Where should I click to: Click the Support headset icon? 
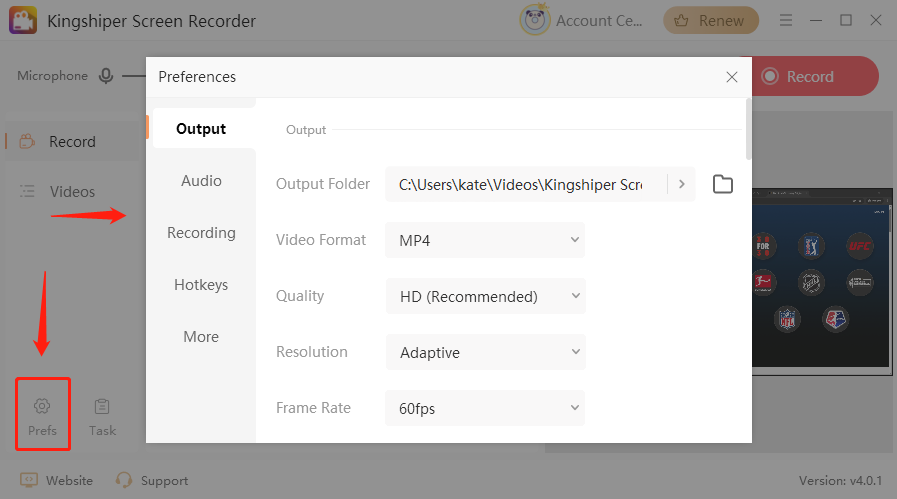[x=124, y=480]
